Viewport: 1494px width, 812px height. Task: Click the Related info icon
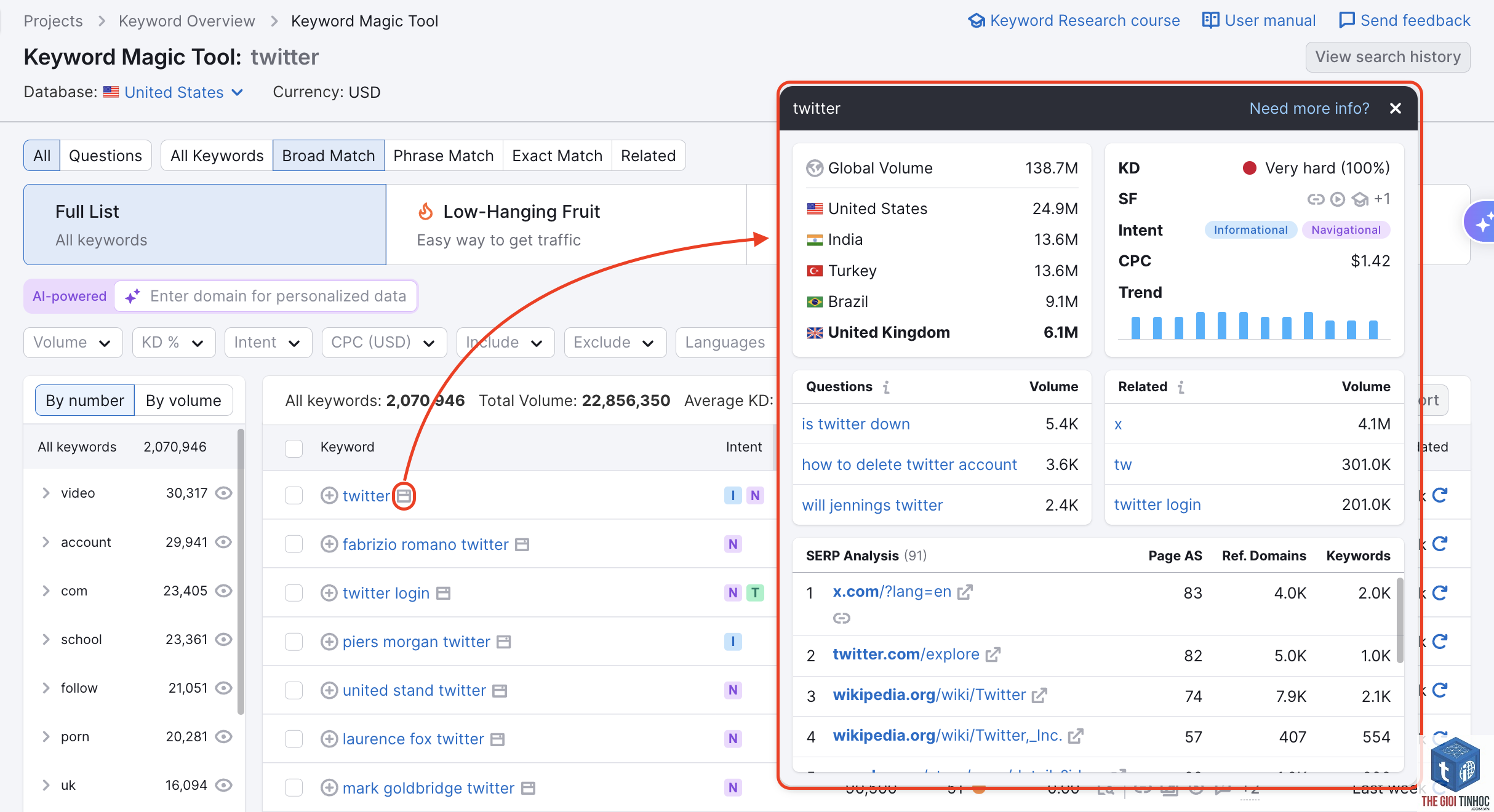click(x=1181, y=387)
